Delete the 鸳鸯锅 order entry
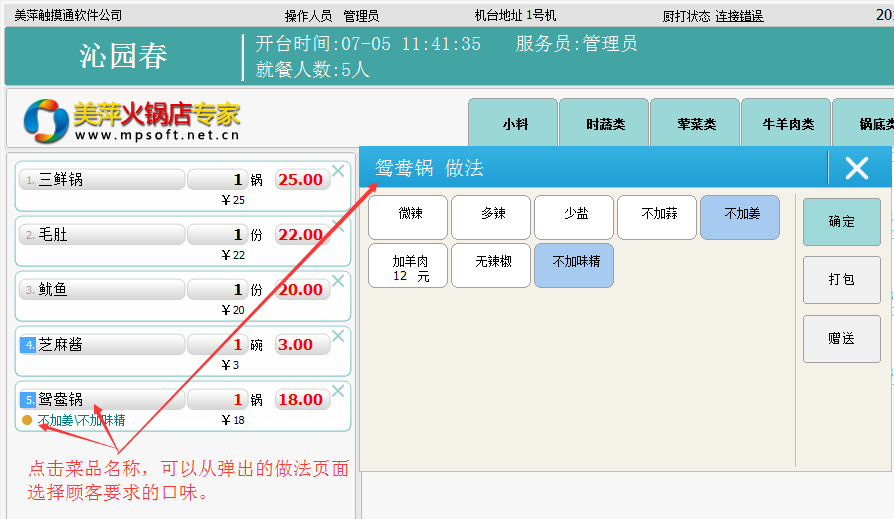 coord(338,391)
